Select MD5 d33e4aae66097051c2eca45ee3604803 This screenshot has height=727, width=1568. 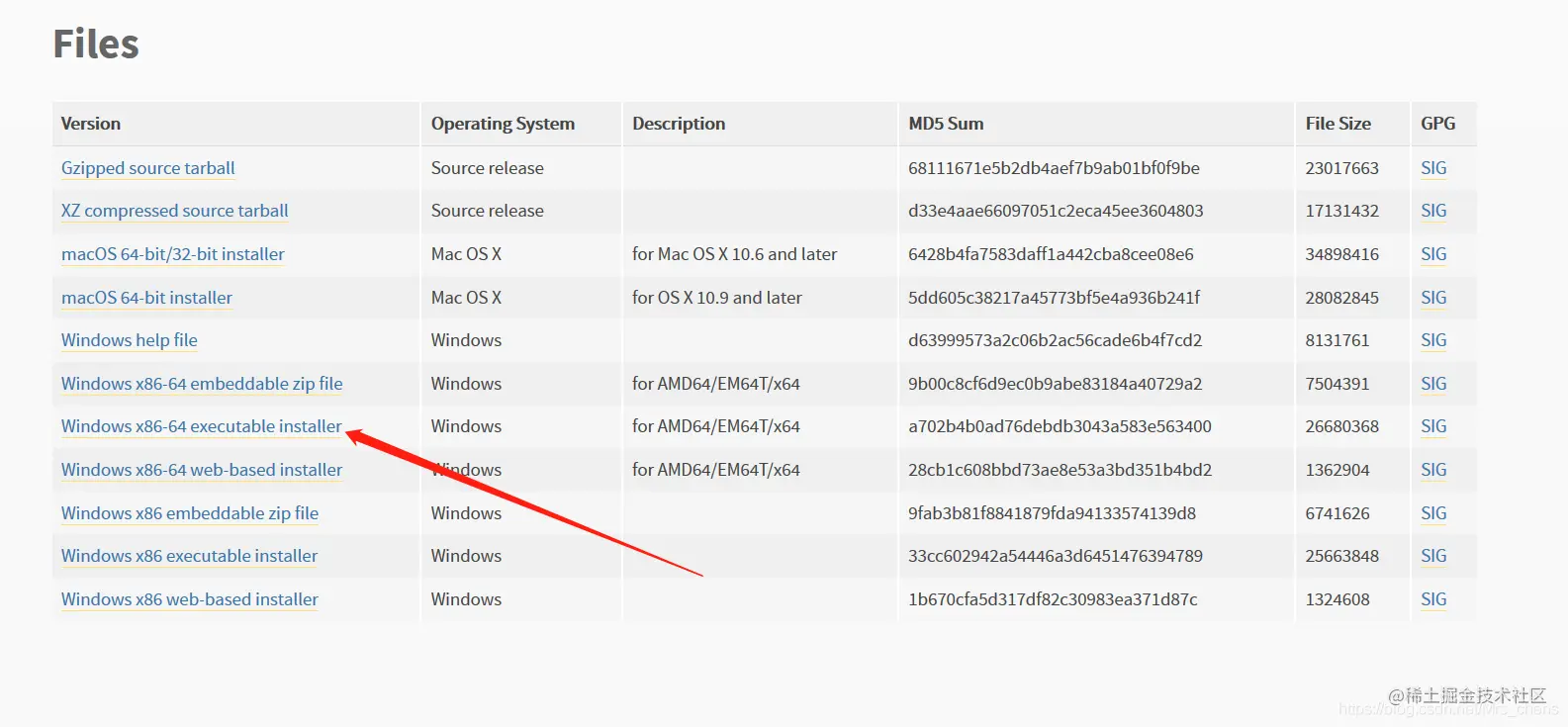[x=1056, y=211]
